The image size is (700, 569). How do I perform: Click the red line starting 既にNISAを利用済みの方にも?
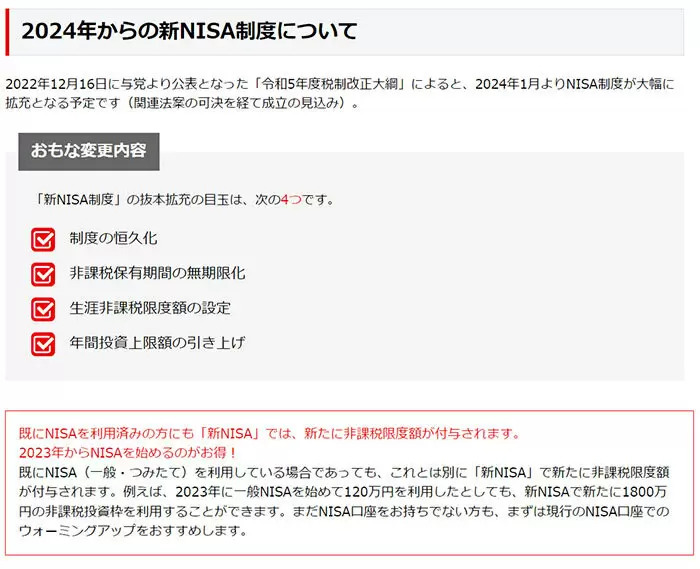(x=269, y=433)
